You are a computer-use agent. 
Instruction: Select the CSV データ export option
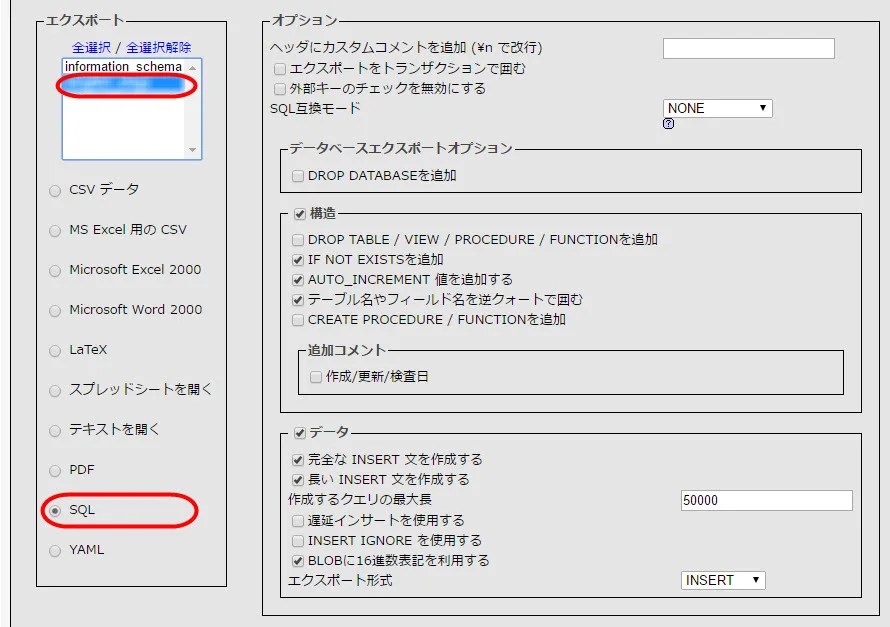click(x=54, y=190)
